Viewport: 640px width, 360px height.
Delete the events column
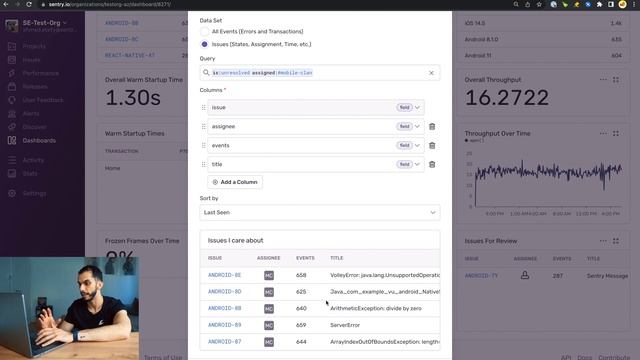[432, 145]
